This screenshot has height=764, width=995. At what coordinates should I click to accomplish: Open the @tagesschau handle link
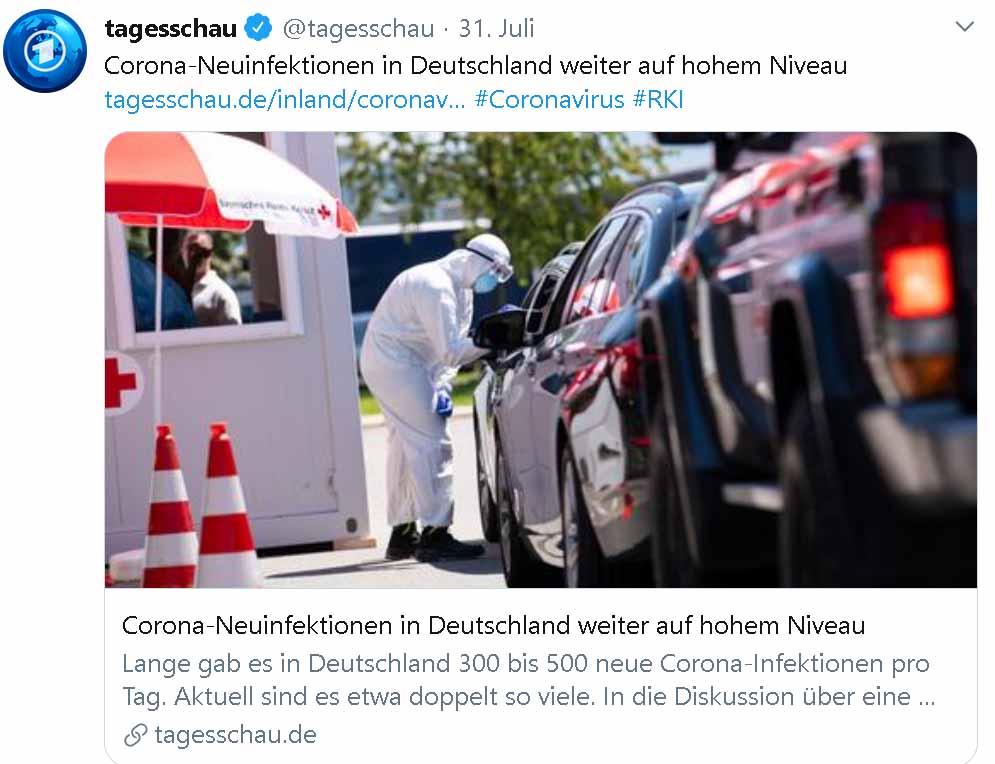(x=358, y=29)
